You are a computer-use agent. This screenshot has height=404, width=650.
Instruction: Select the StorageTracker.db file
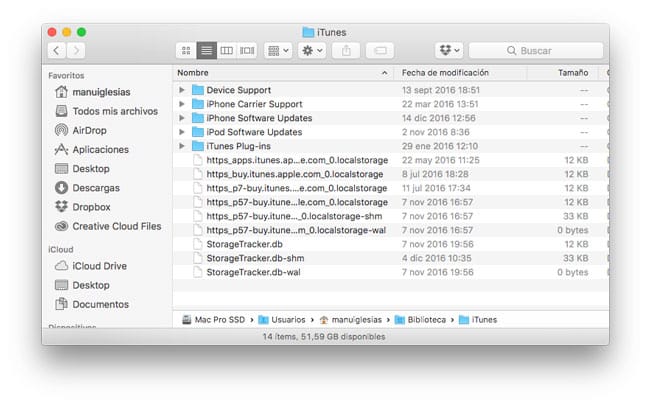pos(245,244)
